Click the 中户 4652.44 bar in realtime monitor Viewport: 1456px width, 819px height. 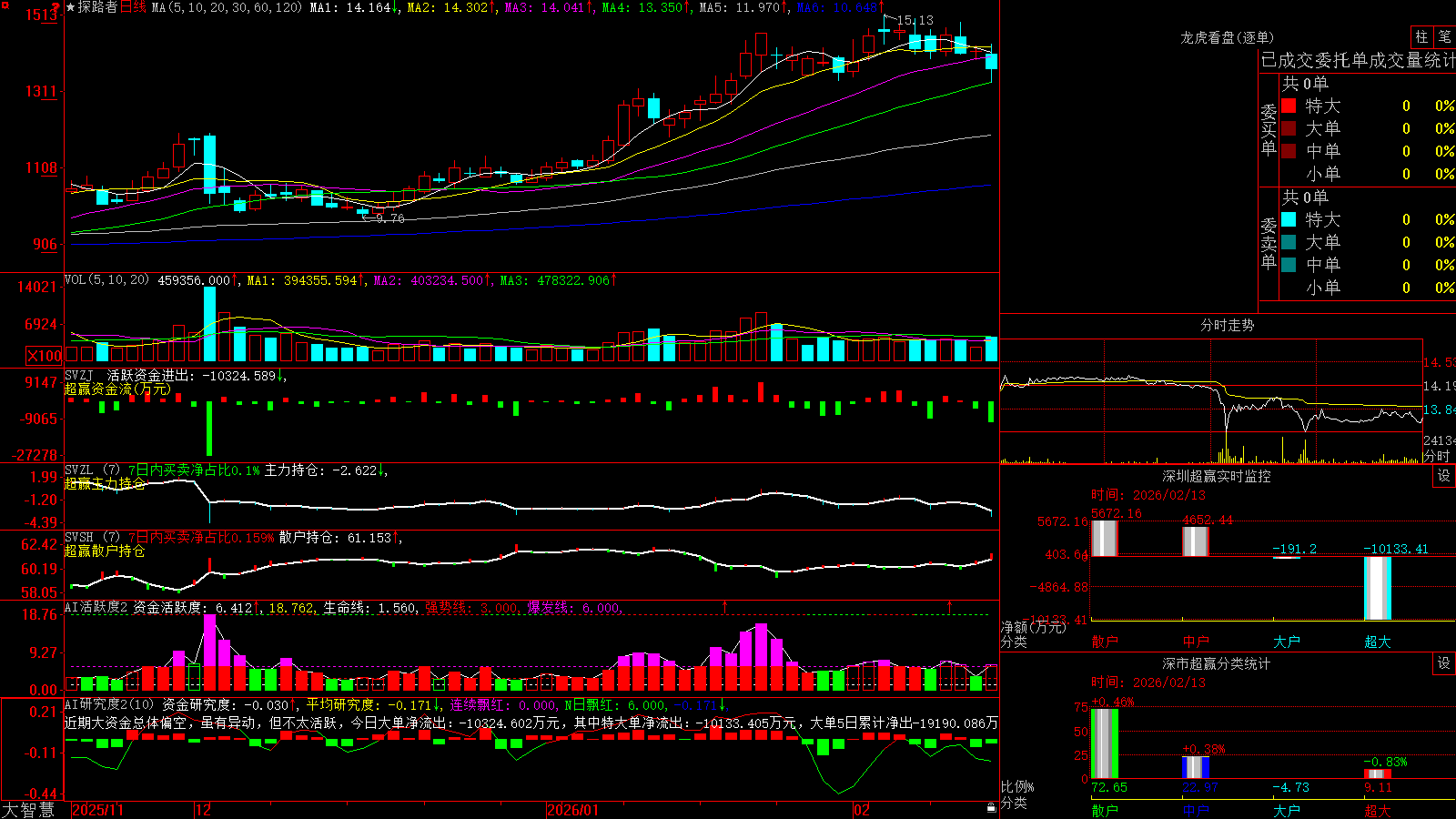(x=1195, y=541)
